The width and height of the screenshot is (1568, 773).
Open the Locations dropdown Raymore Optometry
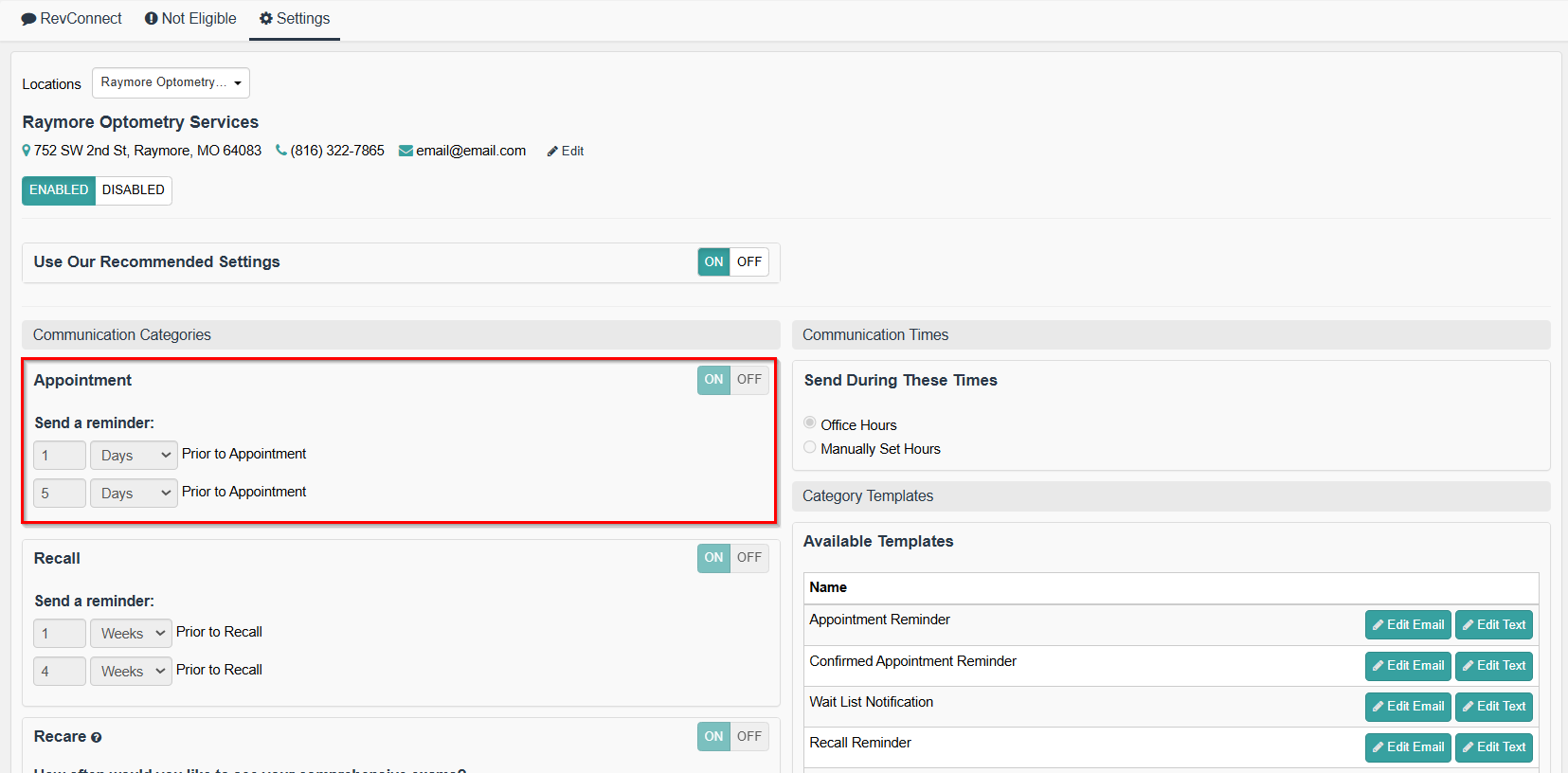(x=171, y=82)
